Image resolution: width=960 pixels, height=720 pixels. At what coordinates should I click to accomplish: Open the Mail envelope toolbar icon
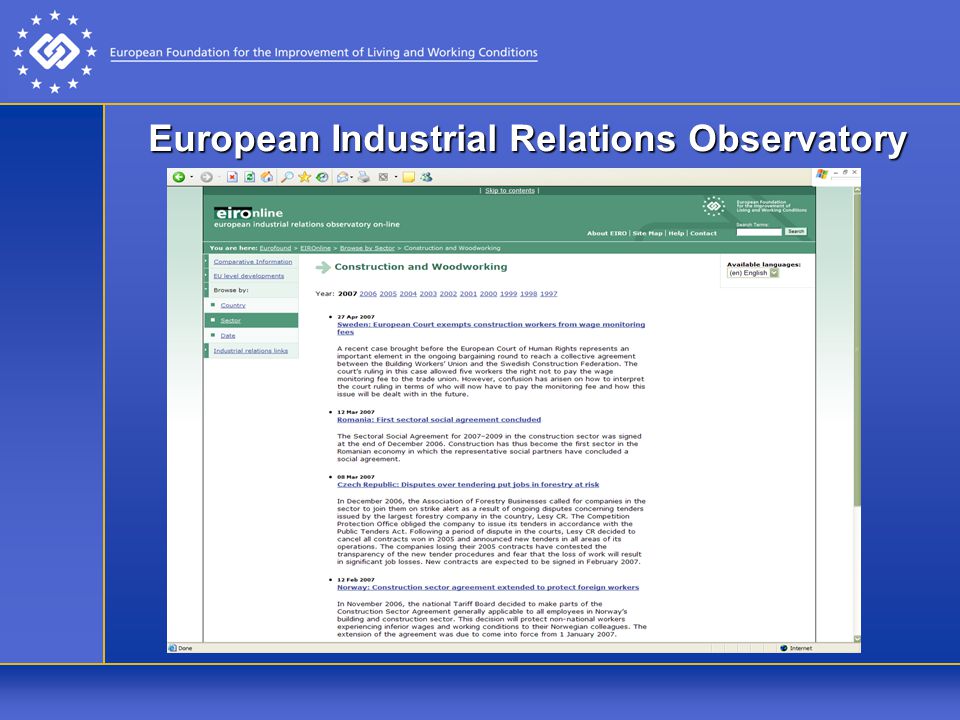pyautogui.click(x=342, y=177)
